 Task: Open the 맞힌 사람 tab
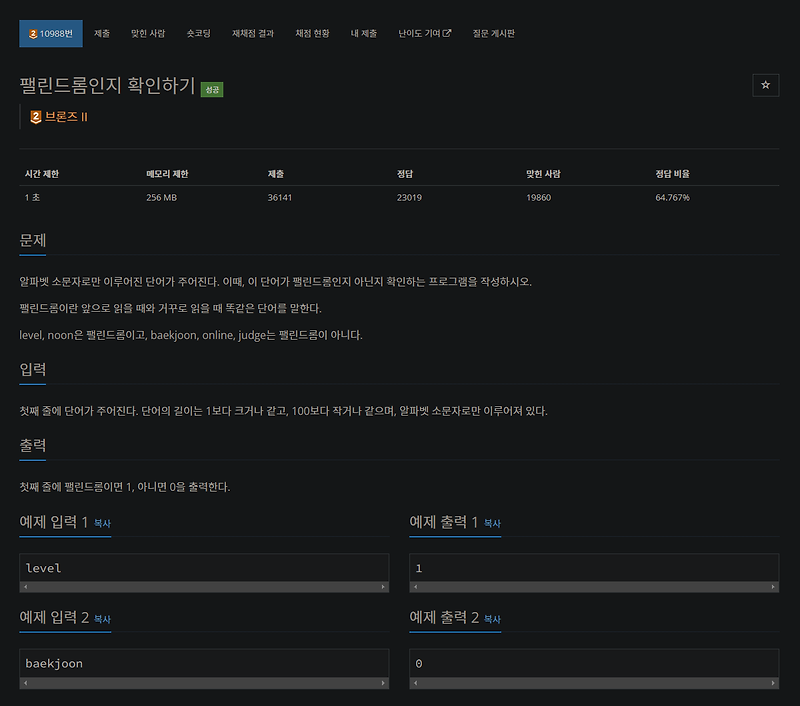pos(148,33)
